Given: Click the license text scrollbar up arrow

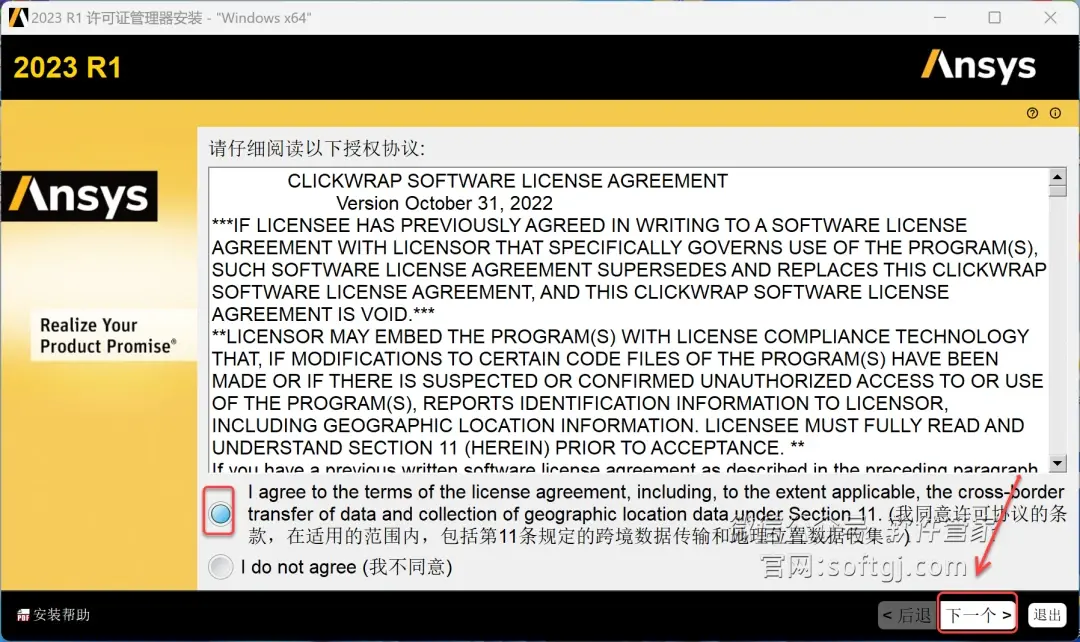Looking at the screenshot, I should coord(1057,176).
